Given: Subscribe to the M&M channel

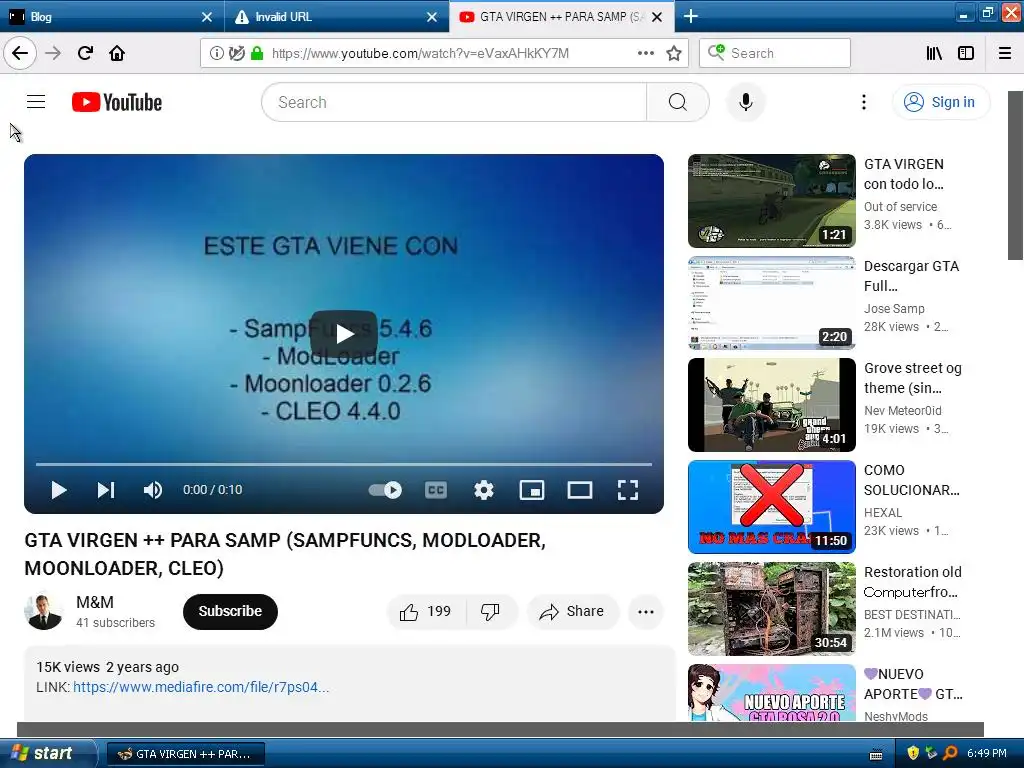Looking at the screenshot, I should tap(230, 611).
